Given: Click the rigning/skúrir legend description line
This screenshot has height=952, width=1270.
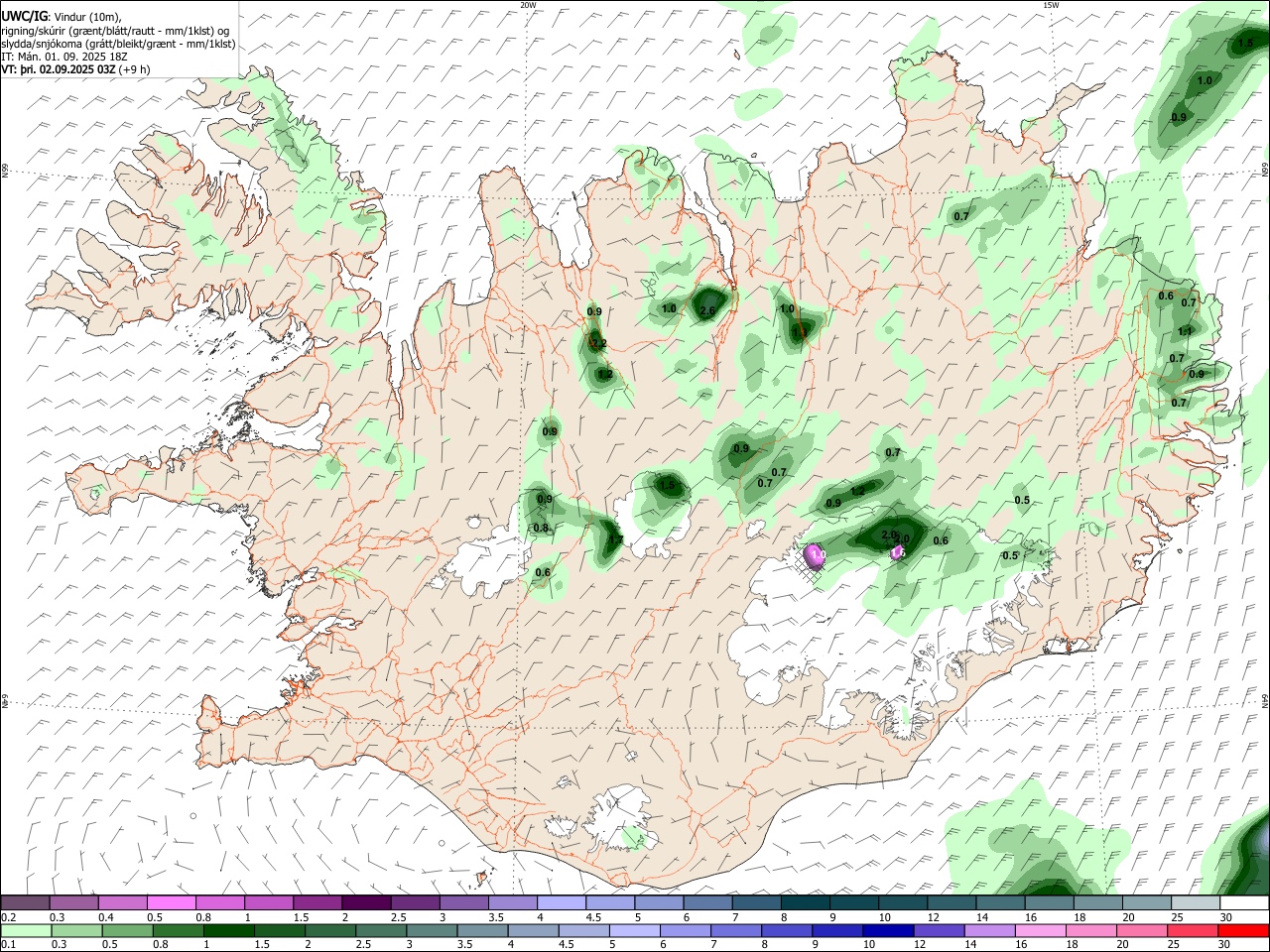Looking at the screenshot, I should [x=115, y=31].
